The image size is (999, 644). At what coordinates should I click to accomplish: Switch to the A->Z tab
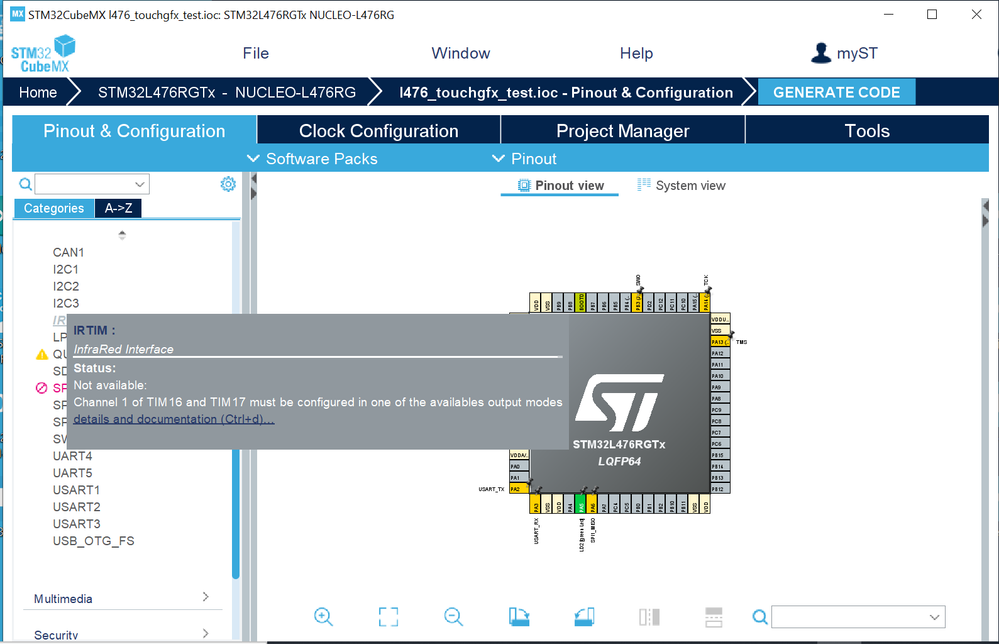(x=119, y=208)
